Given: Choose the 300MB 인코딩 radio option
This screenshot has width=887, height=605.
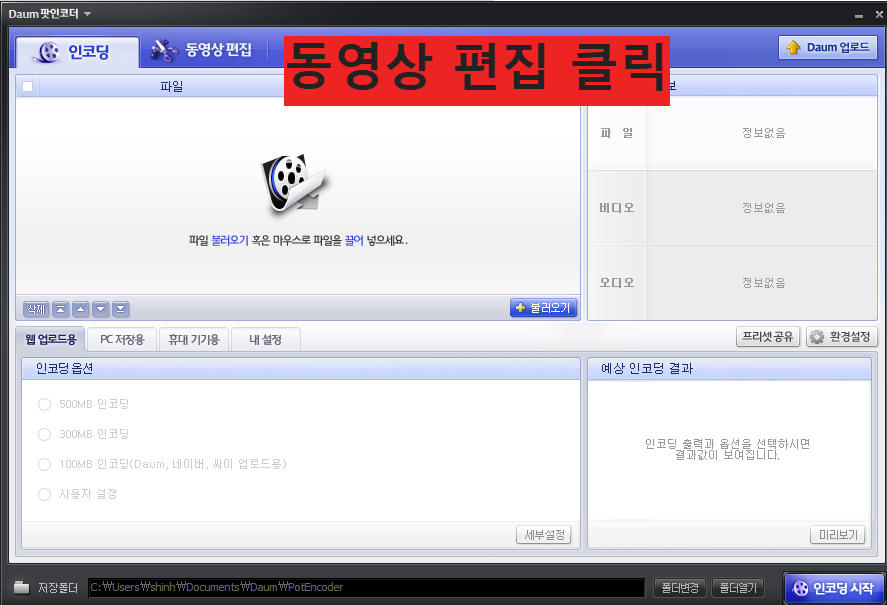Looking at the screenshot, I should 44,434.
